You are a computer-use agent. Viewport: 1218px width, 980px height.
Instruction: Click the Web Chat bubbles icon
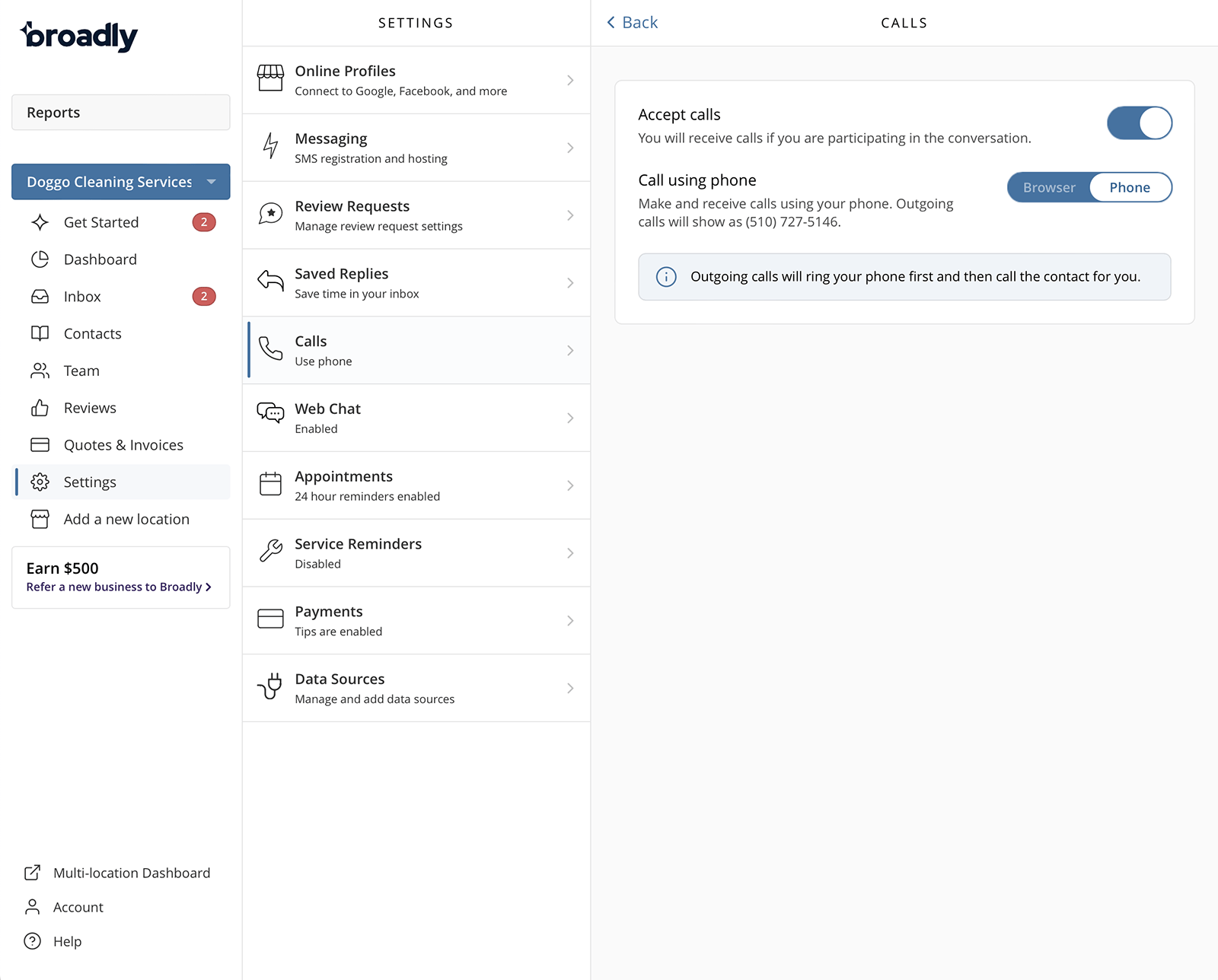click(270, 413)
